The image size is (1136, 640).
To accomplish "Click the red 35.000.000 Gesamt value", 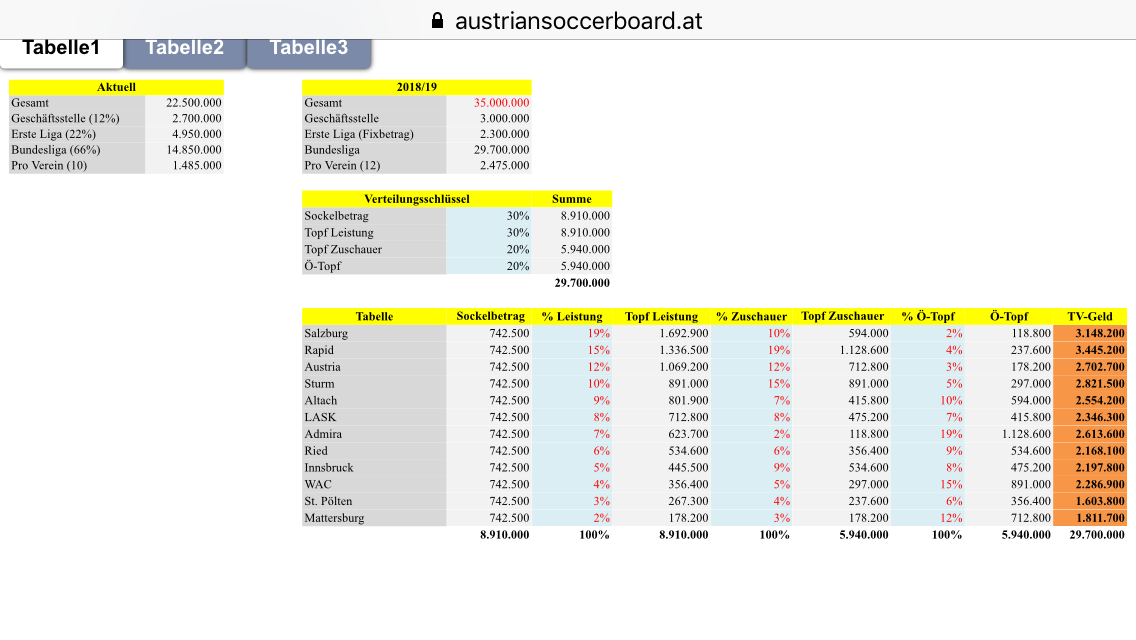I will [501, 103].
